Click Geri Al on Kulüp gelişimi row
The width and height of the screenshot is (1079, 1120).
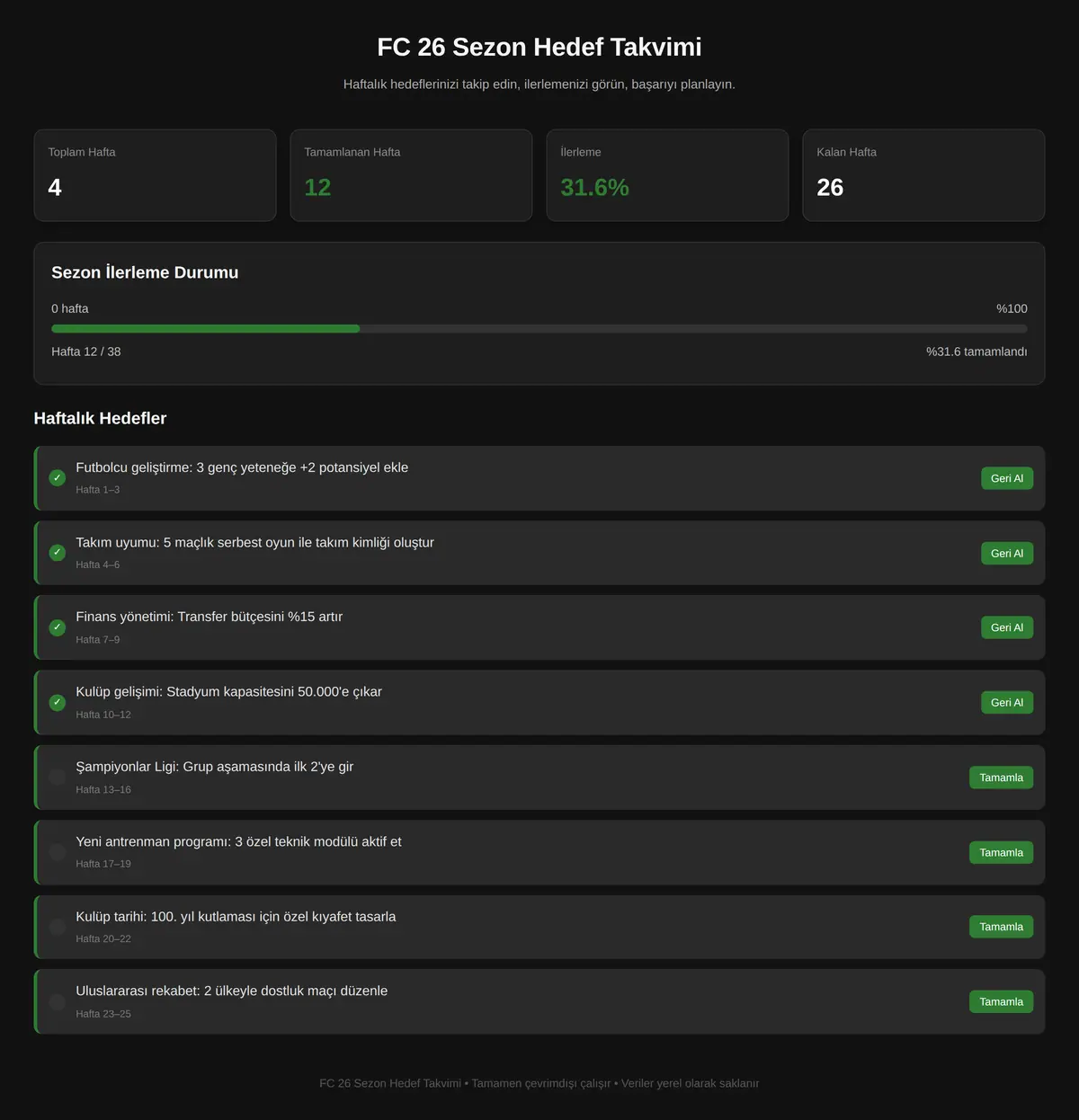tap(1007, 702)
